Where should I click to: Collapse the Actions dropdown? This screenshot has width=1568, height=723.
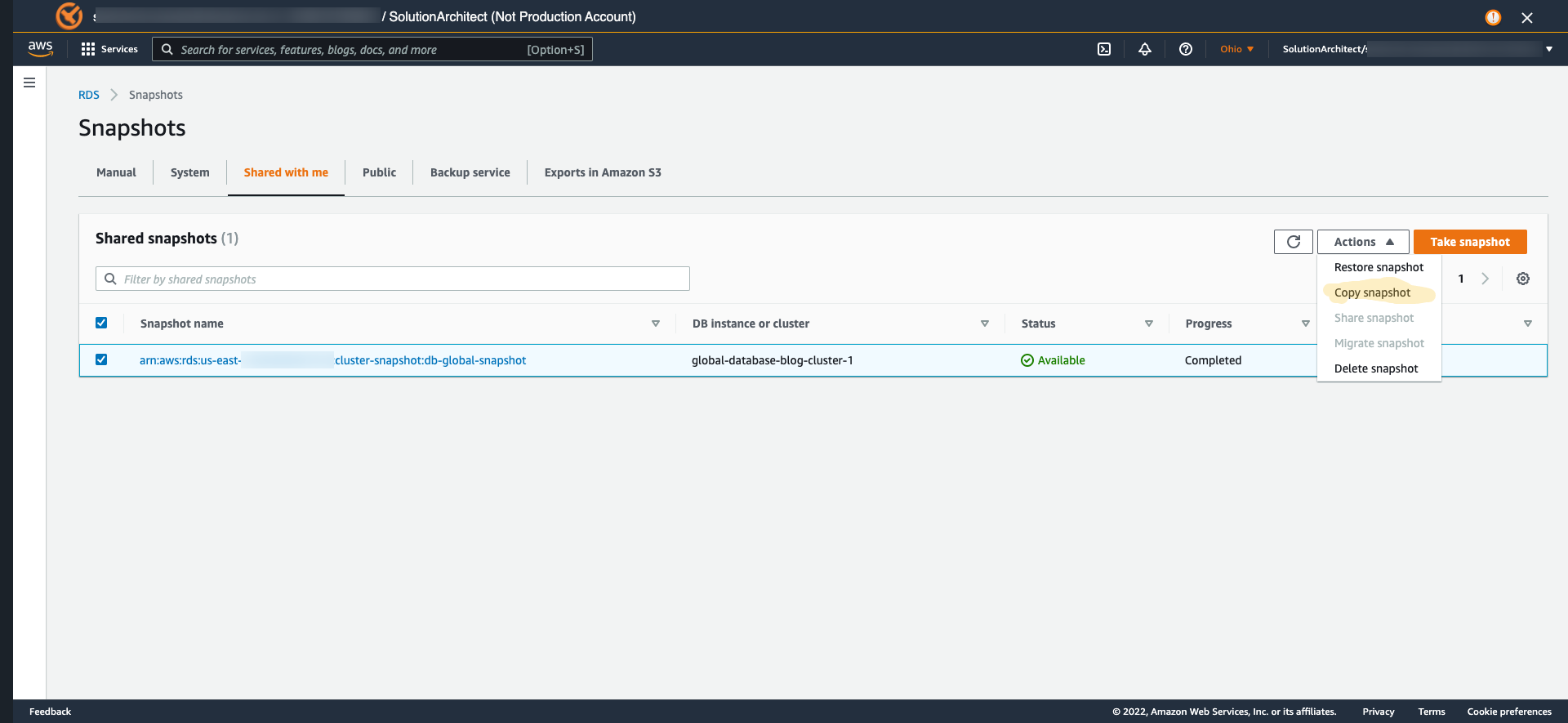tap(1363, 242)
